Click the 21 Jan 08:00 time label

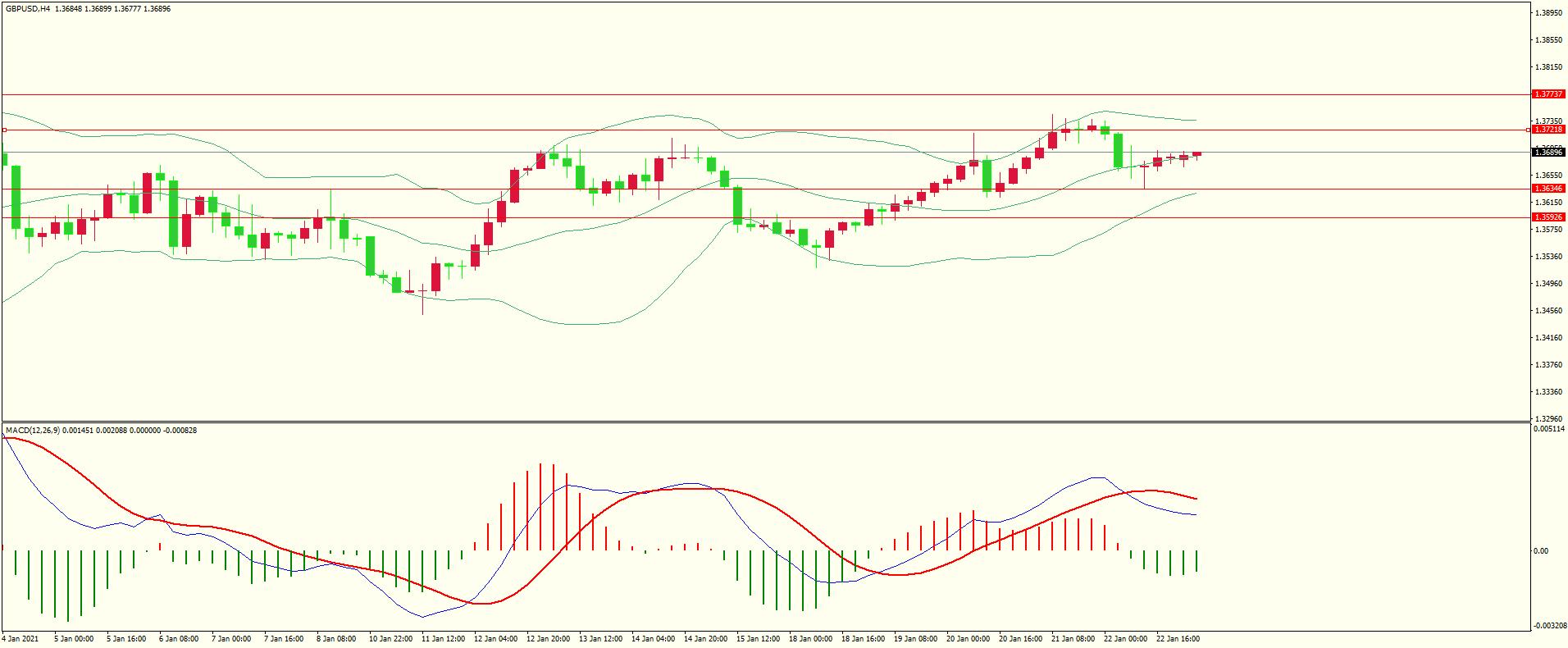click(x=1073, y=639)
